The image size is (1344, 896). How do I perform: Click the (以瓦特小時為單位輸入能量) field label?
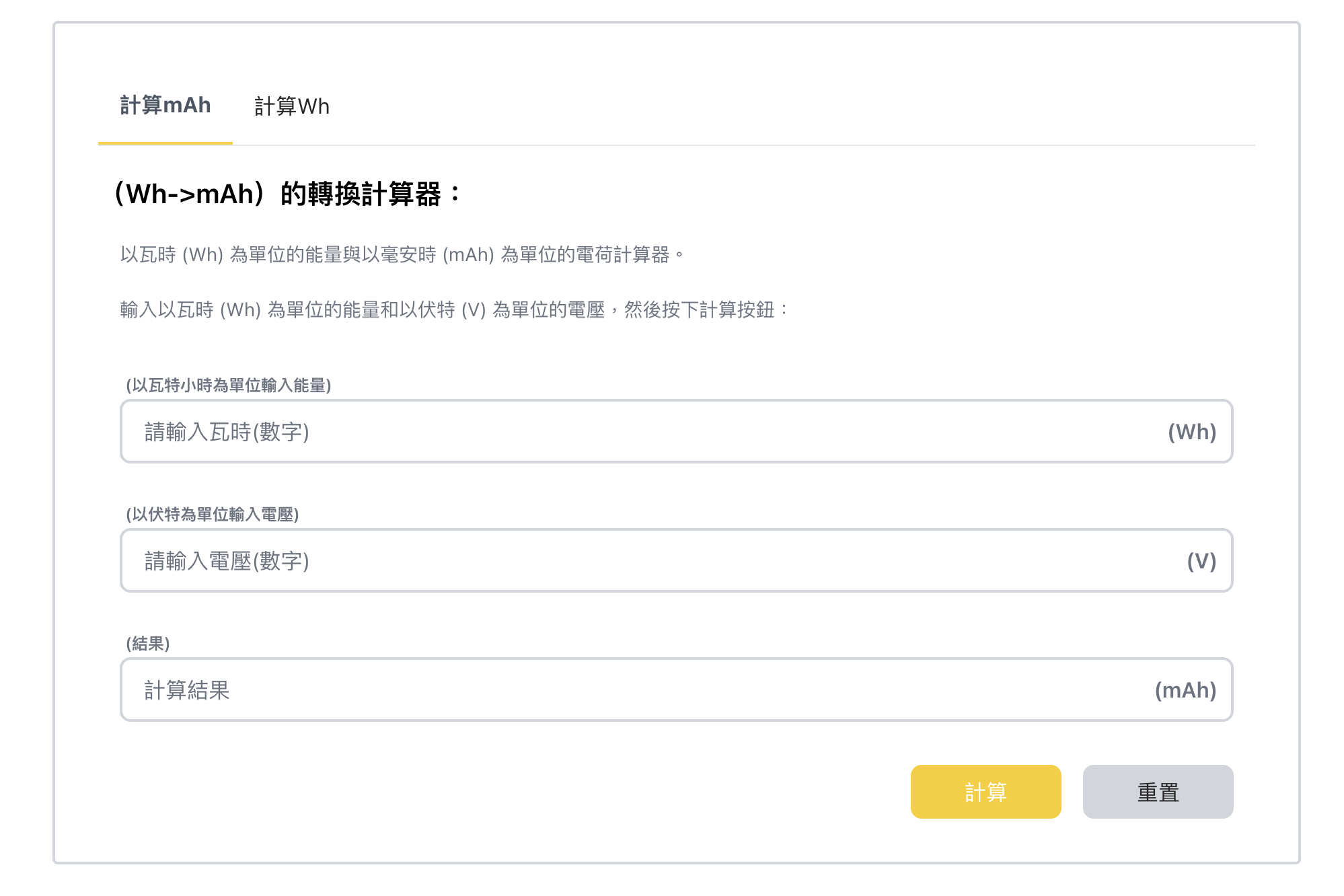pos(229,385)
